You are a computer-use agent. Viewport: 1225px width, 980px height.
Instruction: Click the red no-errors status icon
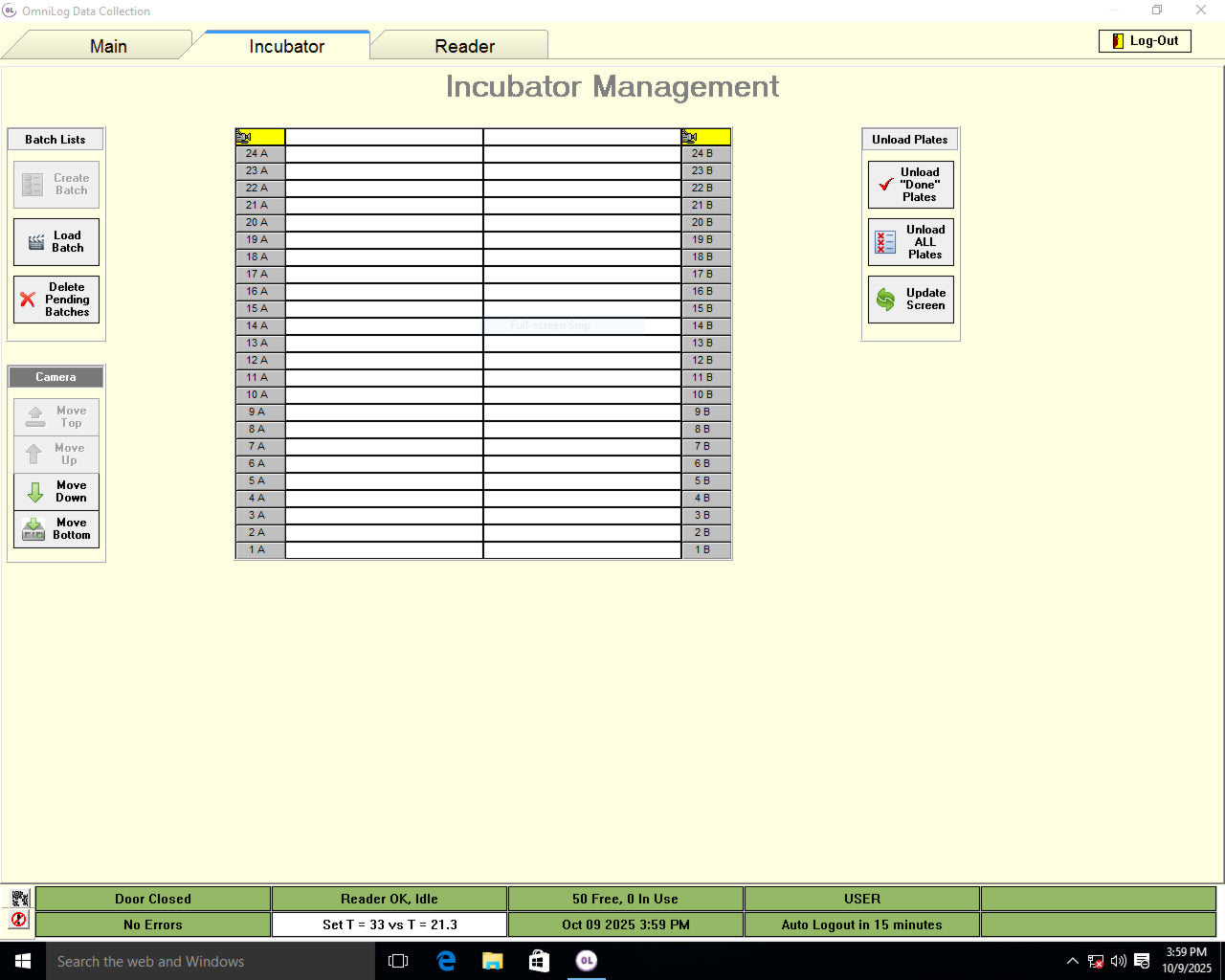(x=19, y=920)
